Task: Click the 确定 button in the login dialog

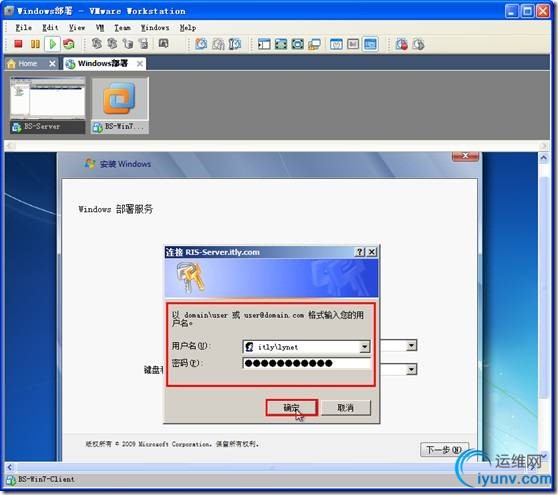Action: (291, 408)
